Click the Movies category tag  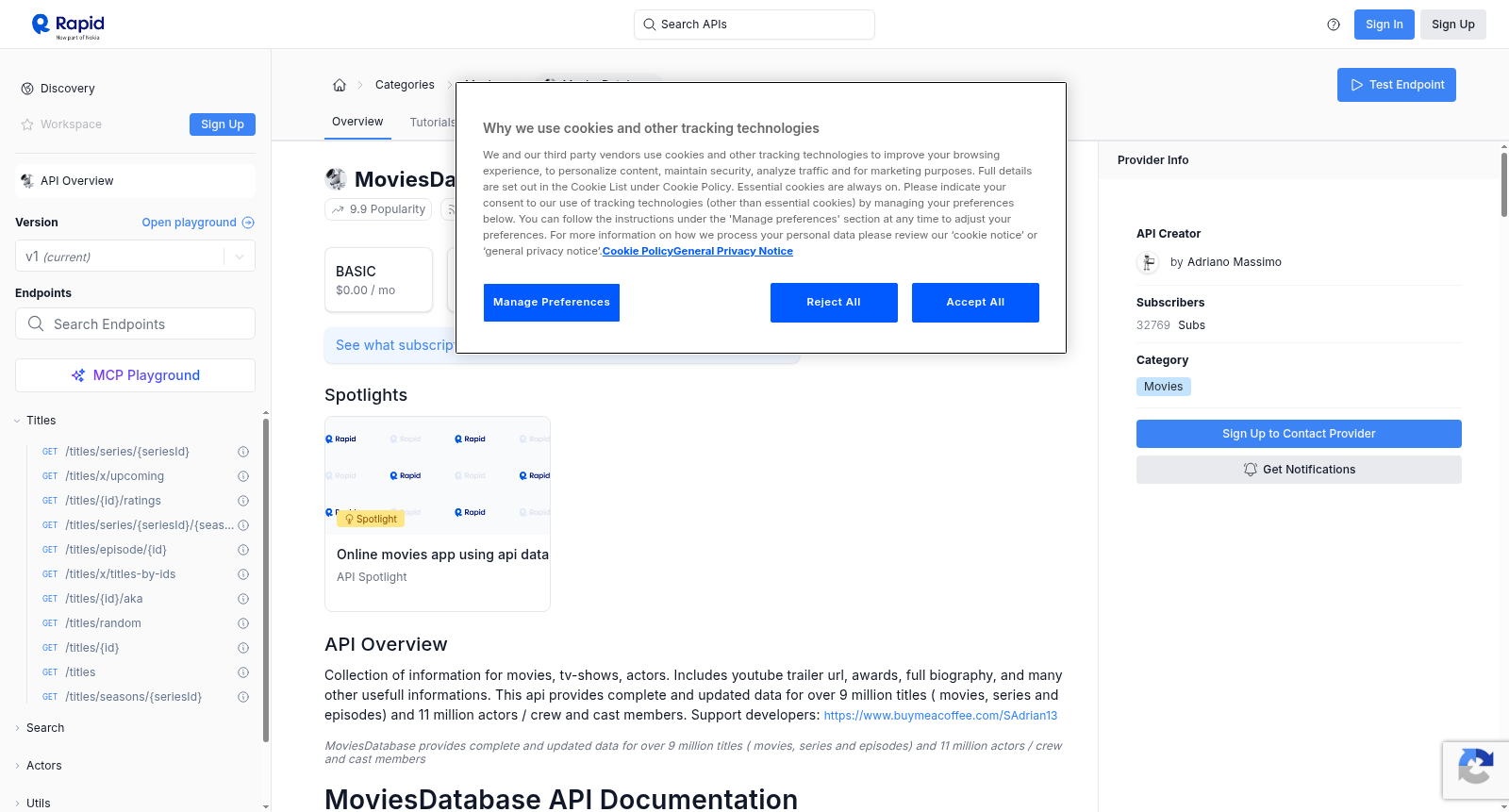[x=1163, y=387]
